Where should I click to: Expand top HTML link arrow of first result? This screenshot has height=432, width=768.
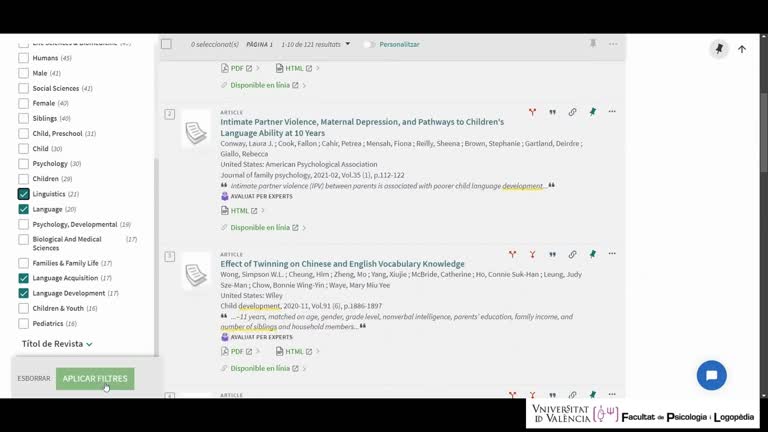pos(317,68)
